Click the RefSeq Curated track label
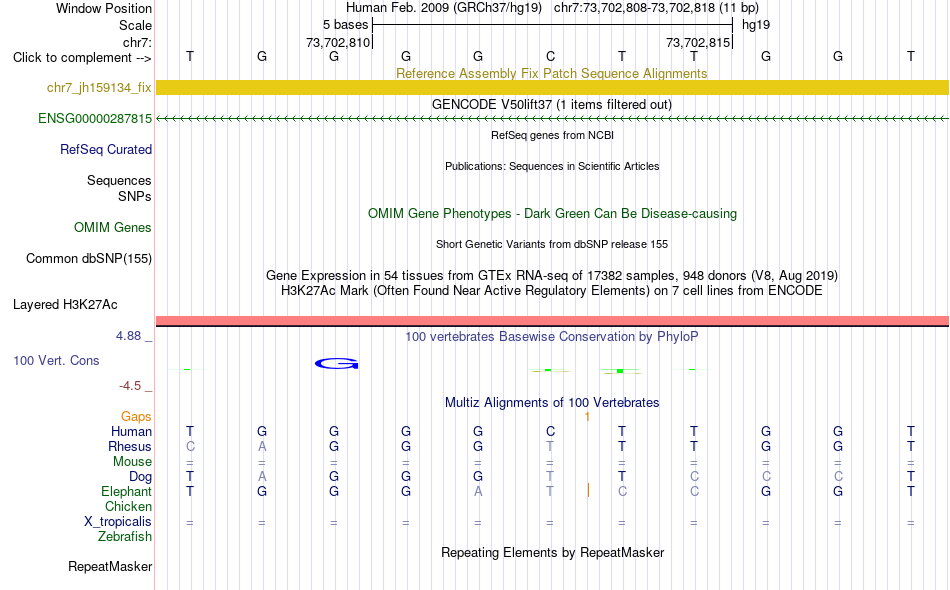Screen dimensions: 950x590 [x=106, y=149]
